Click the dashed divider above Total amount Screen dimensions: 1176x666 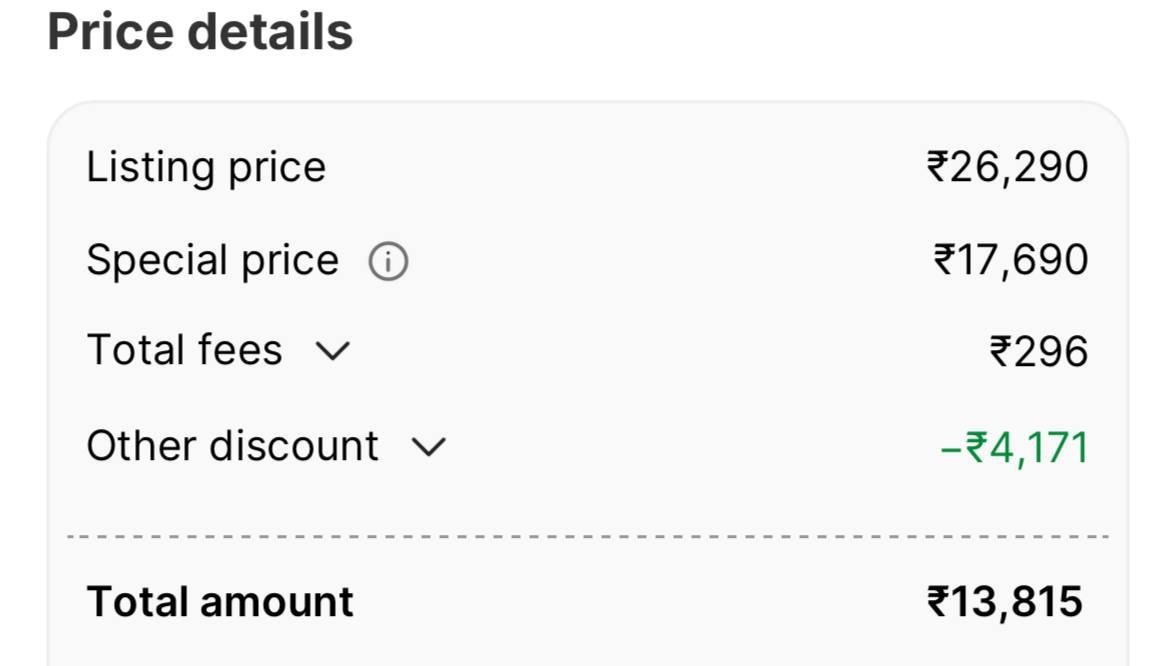588,537
